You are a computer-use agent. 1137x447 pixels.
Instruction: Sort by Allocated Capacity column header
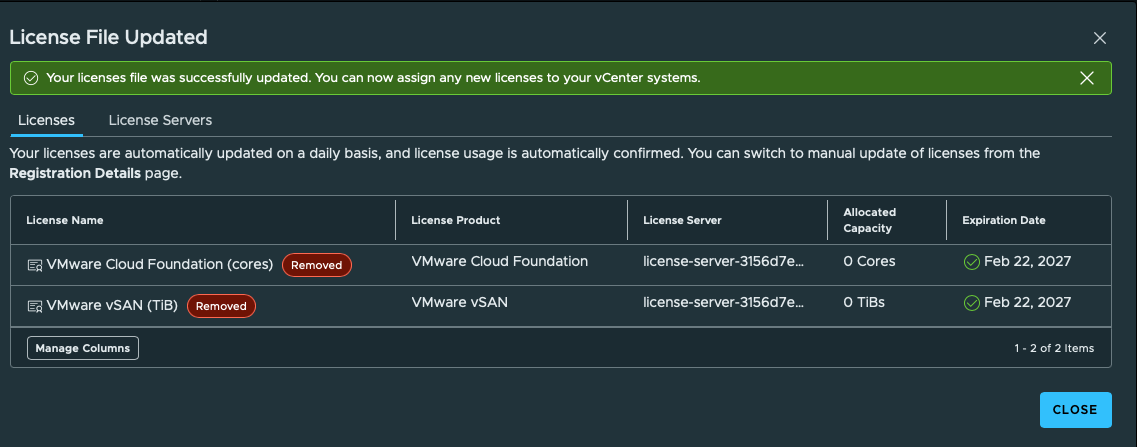coord(869,220)
